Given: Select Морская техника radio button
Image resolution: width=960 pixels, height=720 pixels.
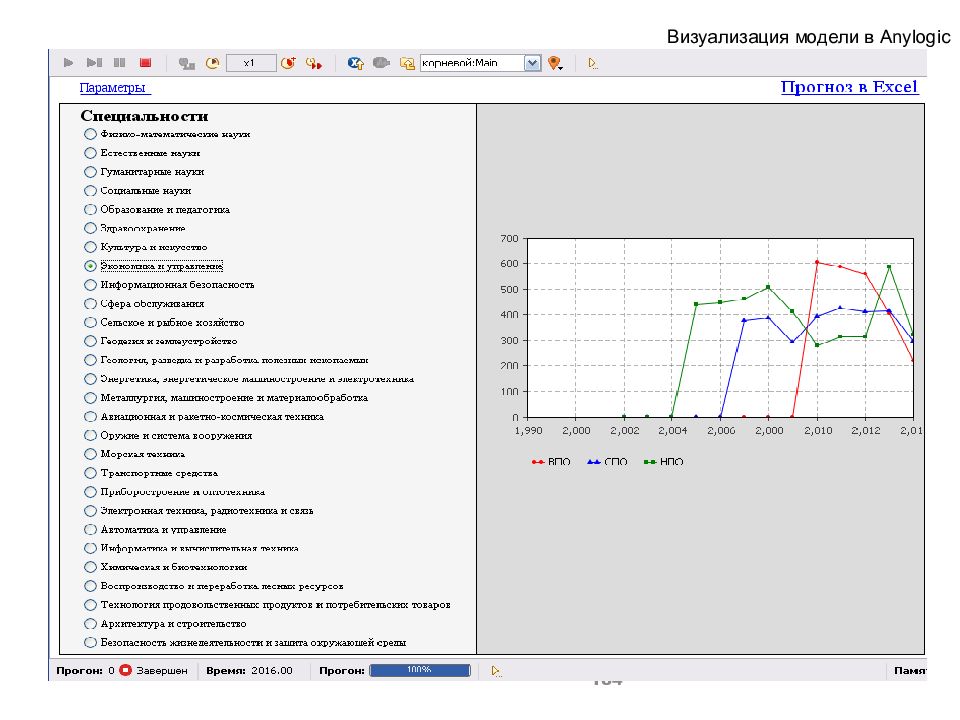Looking at the screenshot, I should point(90,454).
